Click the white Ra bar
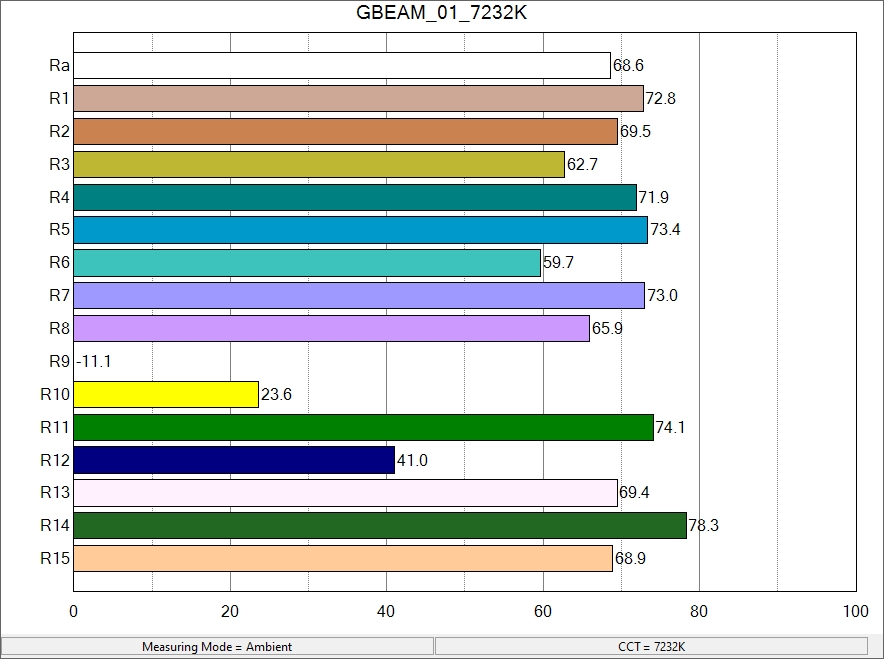This screenshot has width=884, height=659. pyautogui.click(x=342, y=66)
